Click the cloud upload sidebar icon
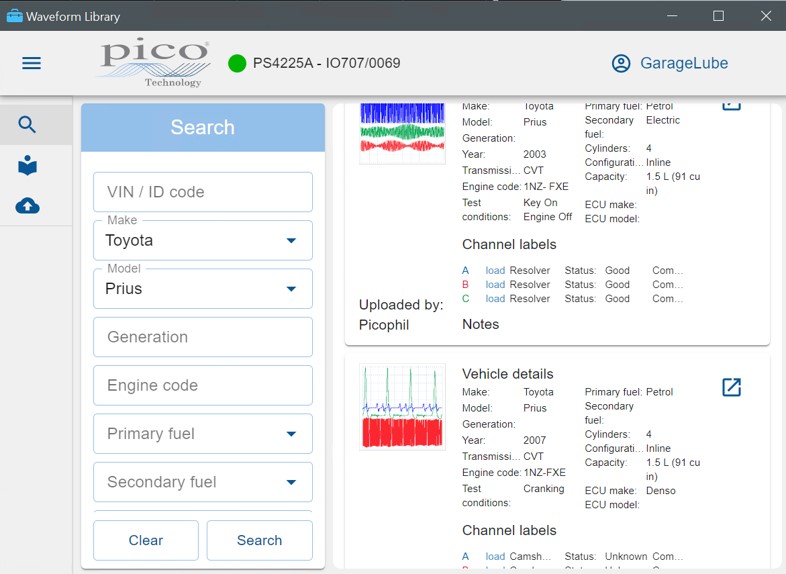Screen dimensions: 786x574 coord(28,206)
